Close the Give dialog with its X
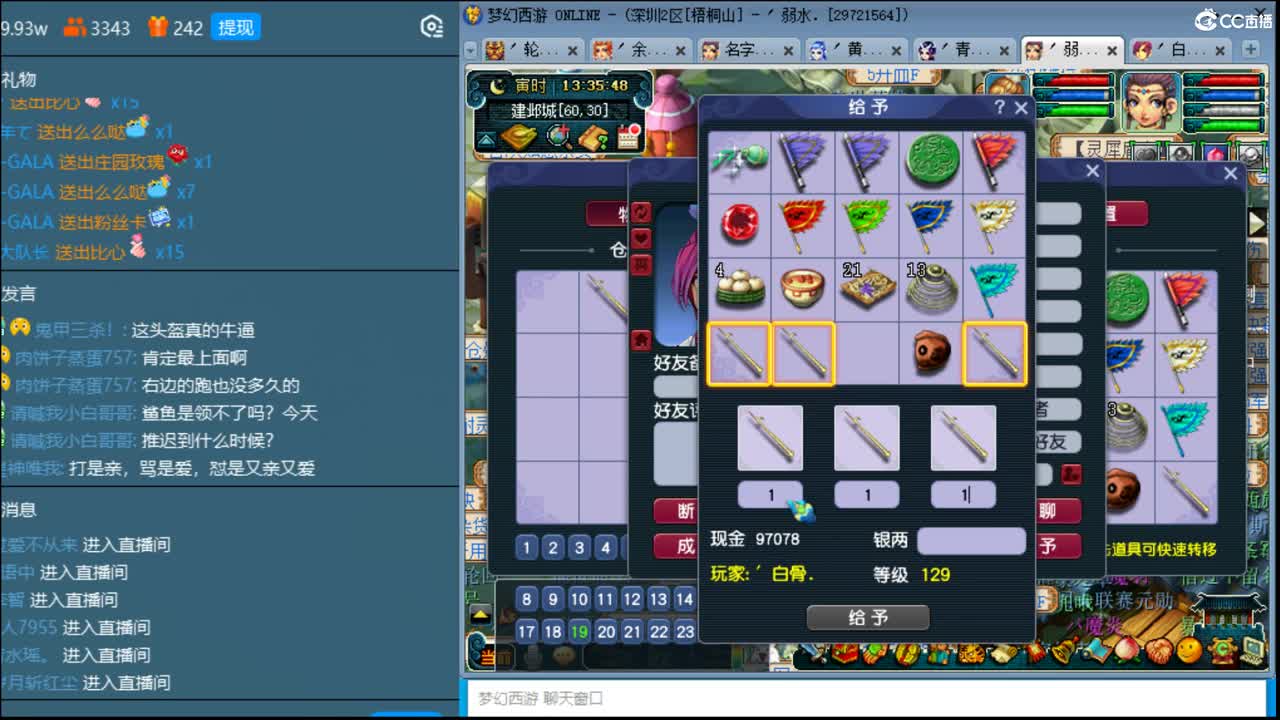 1021,107
